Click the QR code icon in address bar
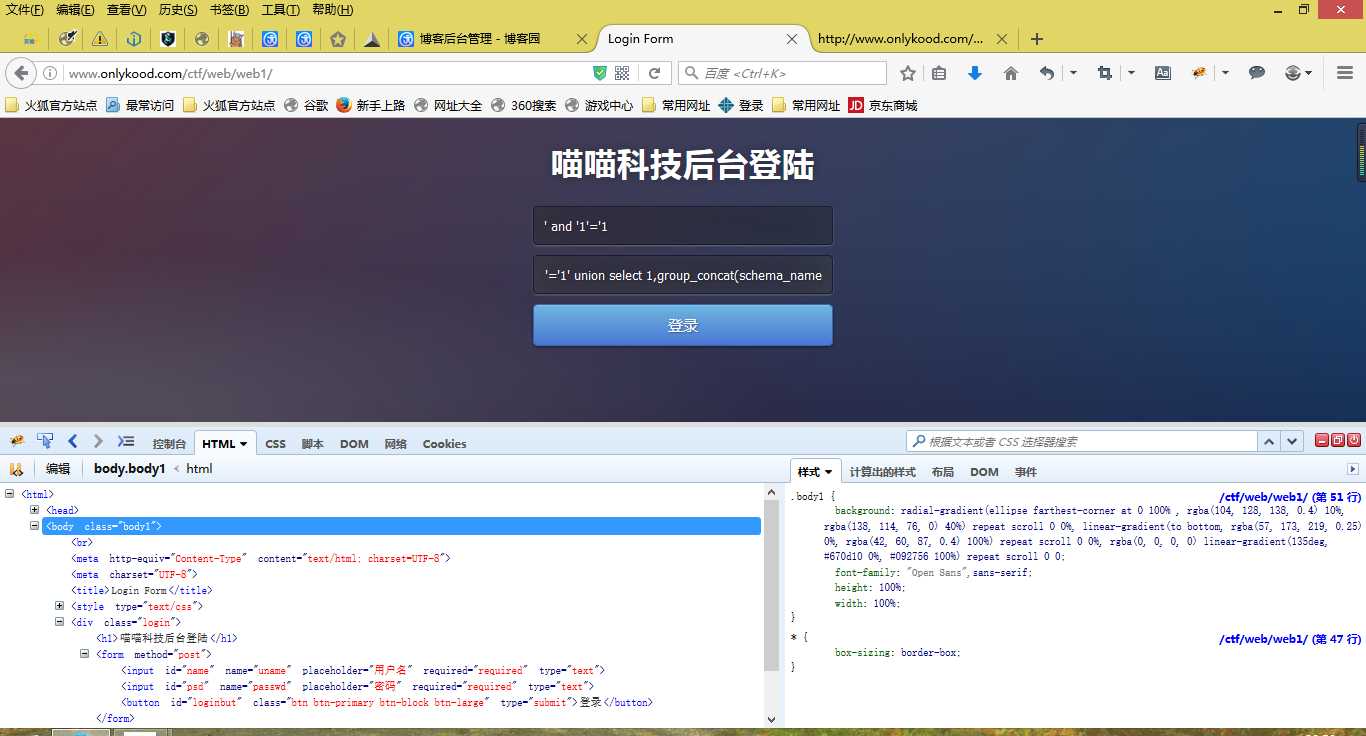 click(x=622, y=73)
